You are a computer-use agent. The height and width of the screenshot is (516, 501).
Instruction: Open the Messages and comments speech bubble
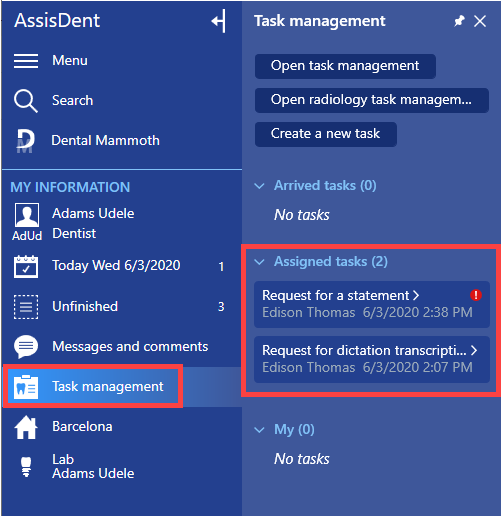click(26, 347)
